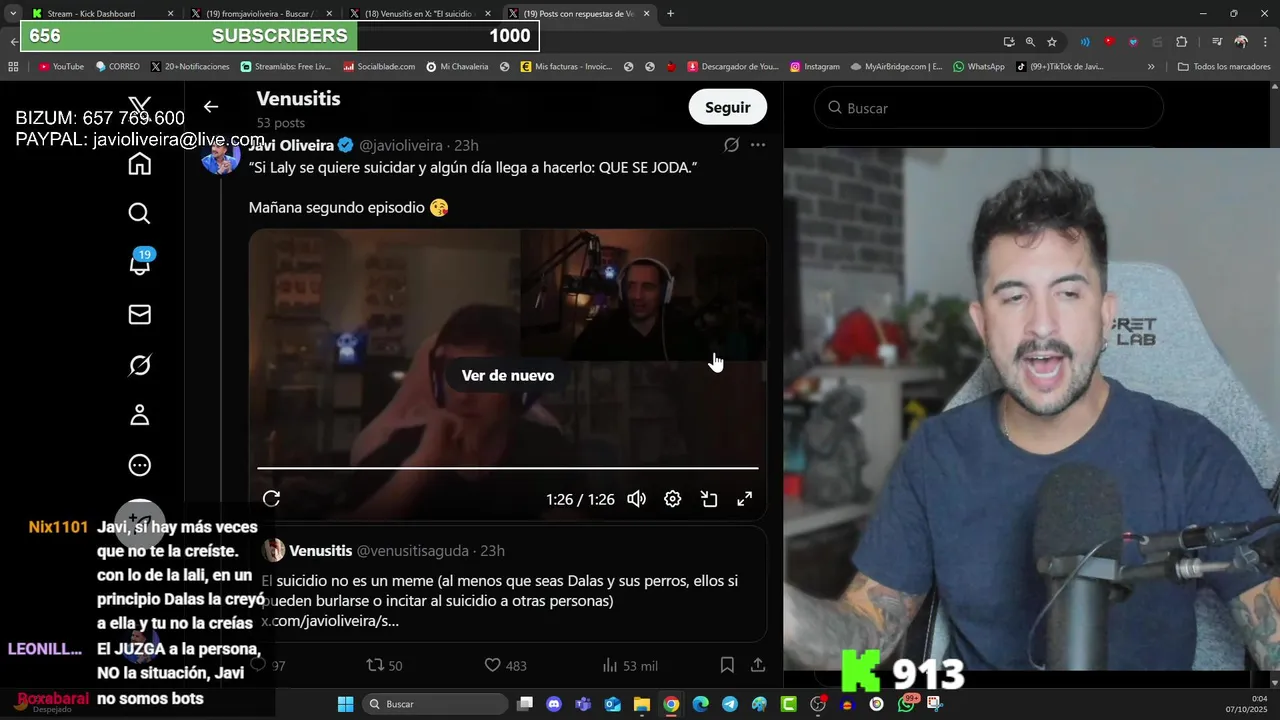
Task: Open the CORREO bookmark
Action: [118, 67]
